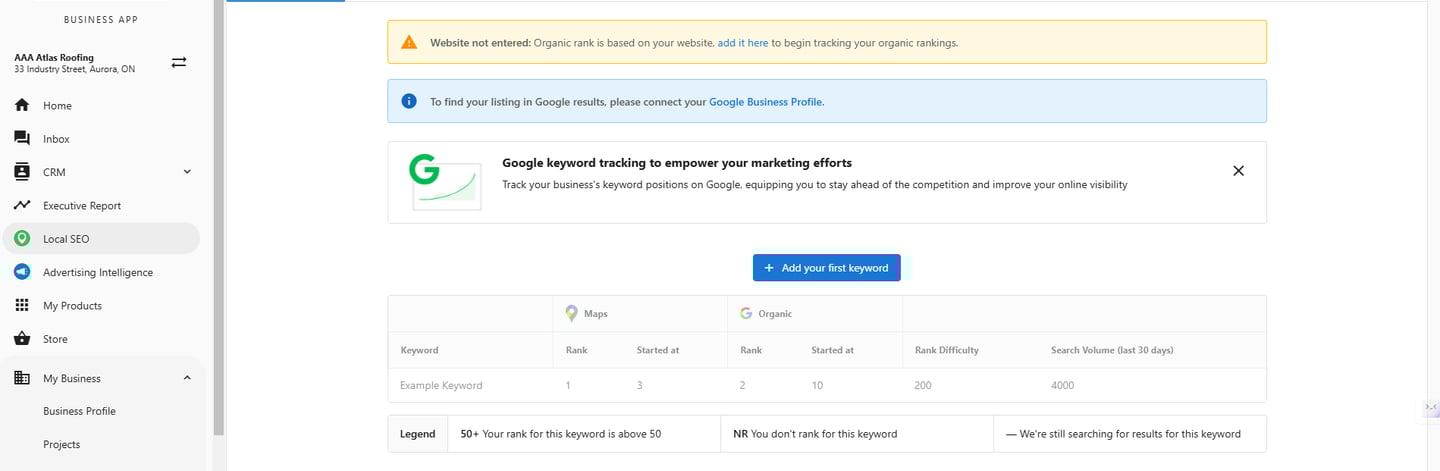Viewport: 1440px width, 471px height.
Task: Expand the CRM submenu chevron
Action: (x=187, y=172)
